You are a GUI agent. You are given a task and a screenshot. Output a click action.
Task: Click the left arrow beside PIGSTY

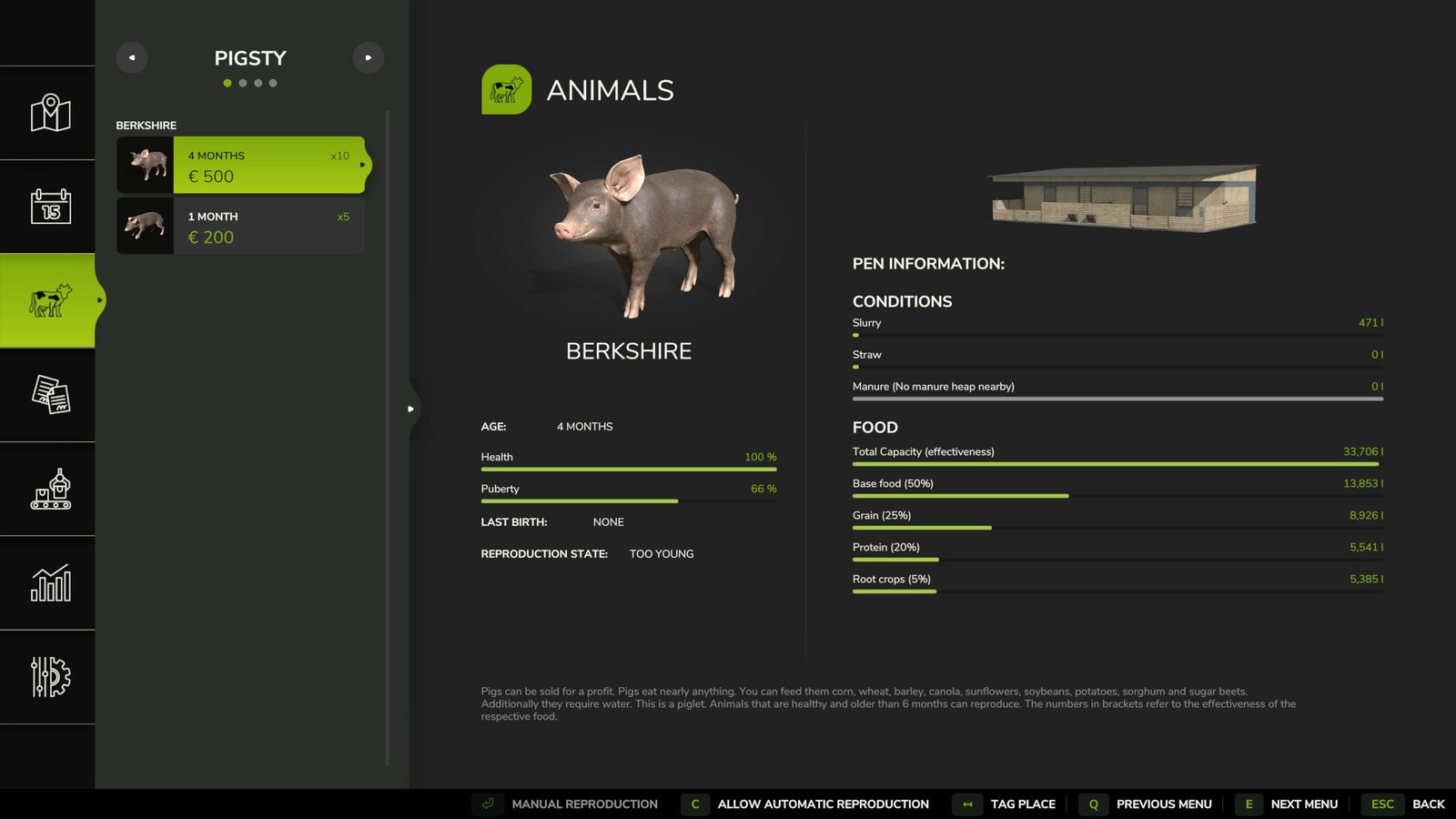coord(131,57)
